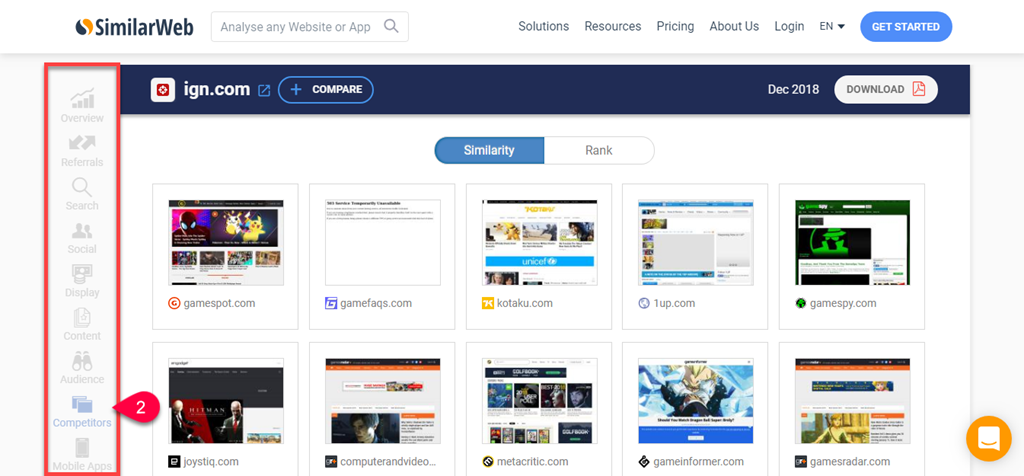Click the gameinformer.com screenshot thumbnail
Screen dimensions: 1024x476
696,401
